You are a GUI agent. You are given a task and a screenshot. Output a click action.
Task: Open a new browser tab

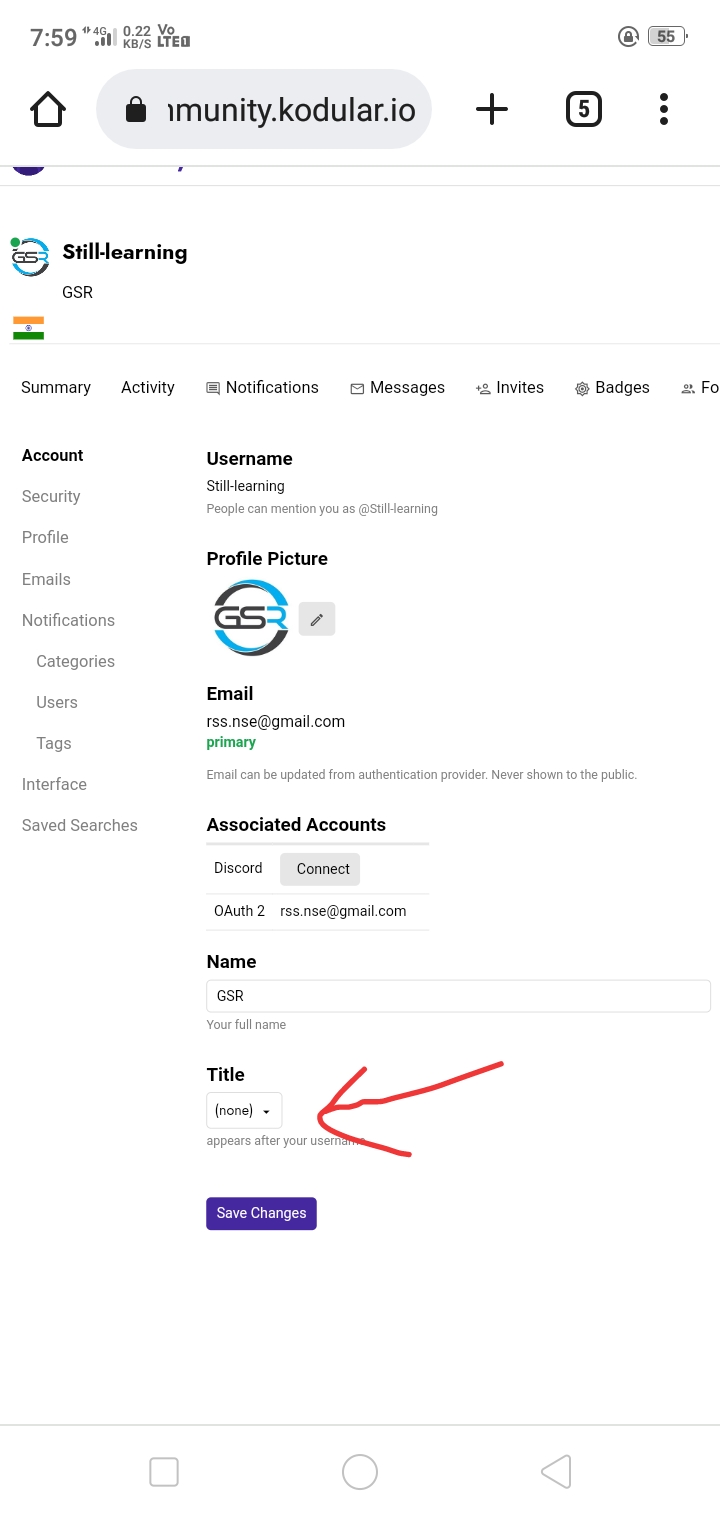point(491,109)
